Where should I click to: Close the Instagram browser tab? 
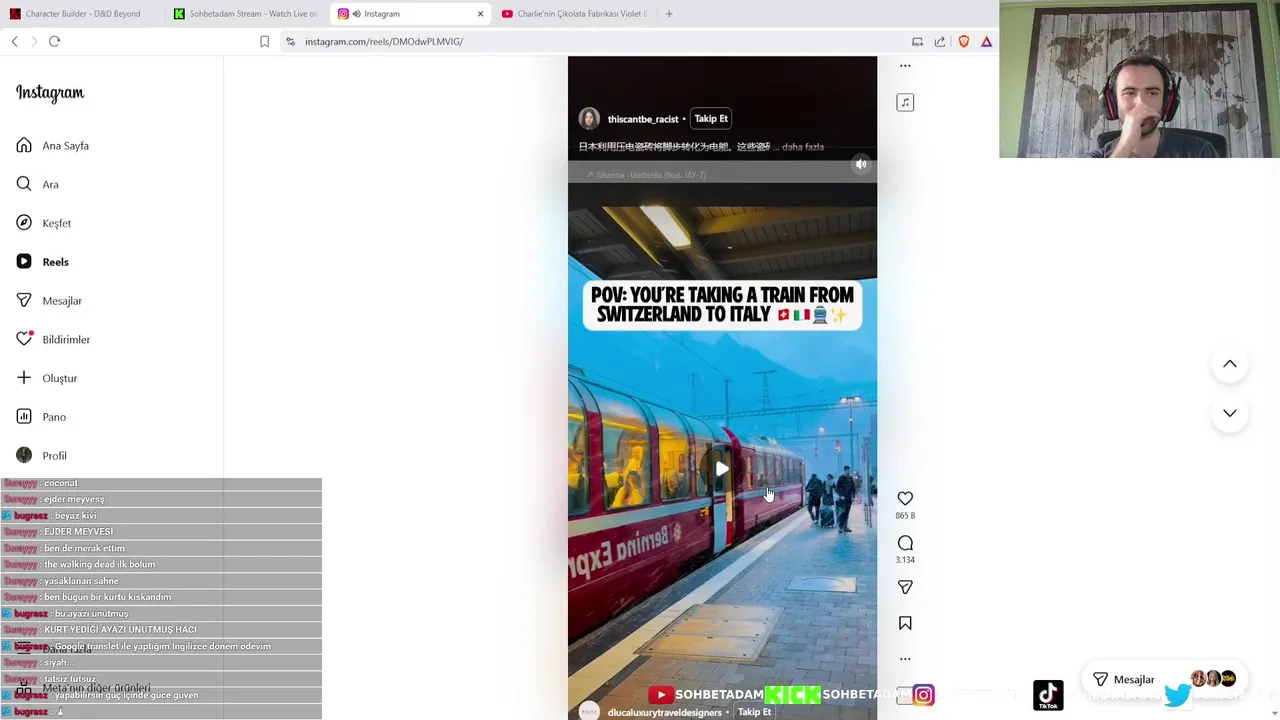(480, 14)
